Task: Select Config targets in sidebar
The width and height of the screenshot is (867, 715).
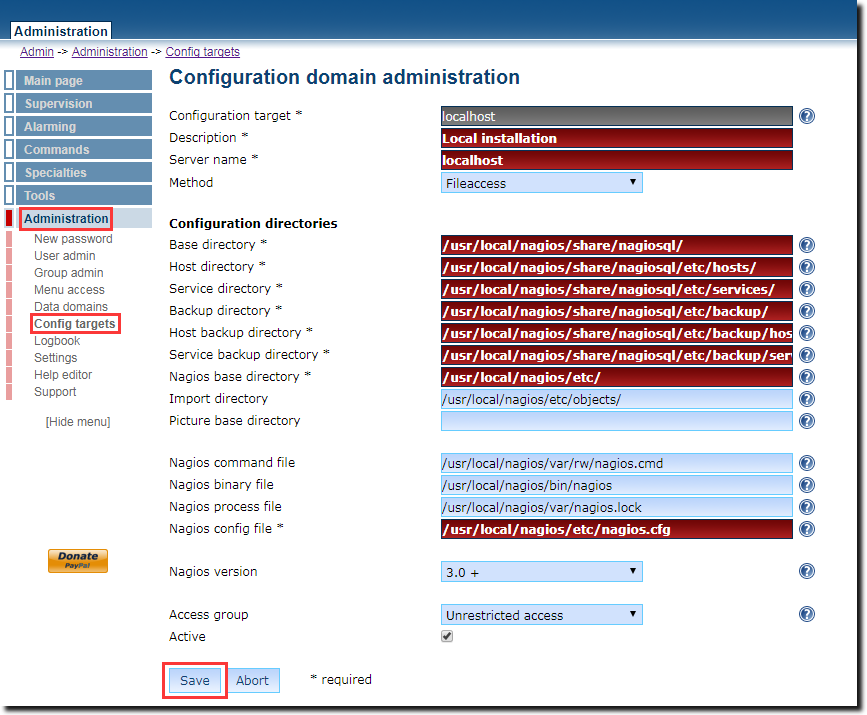Action: [x=75, y=323]
